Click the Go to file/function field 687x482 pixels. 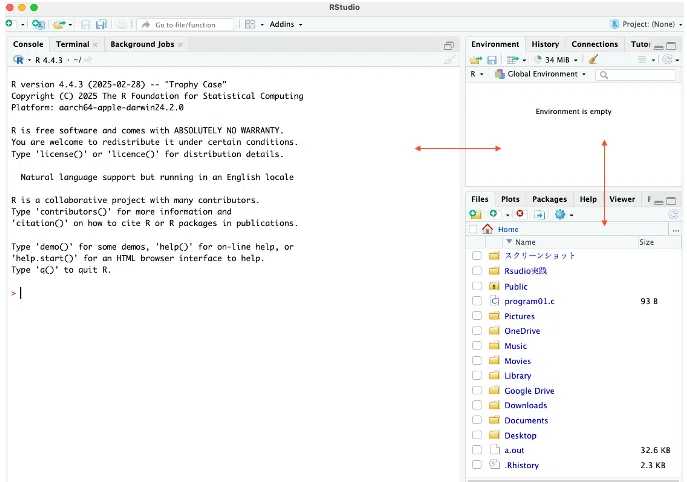[185, 25]
